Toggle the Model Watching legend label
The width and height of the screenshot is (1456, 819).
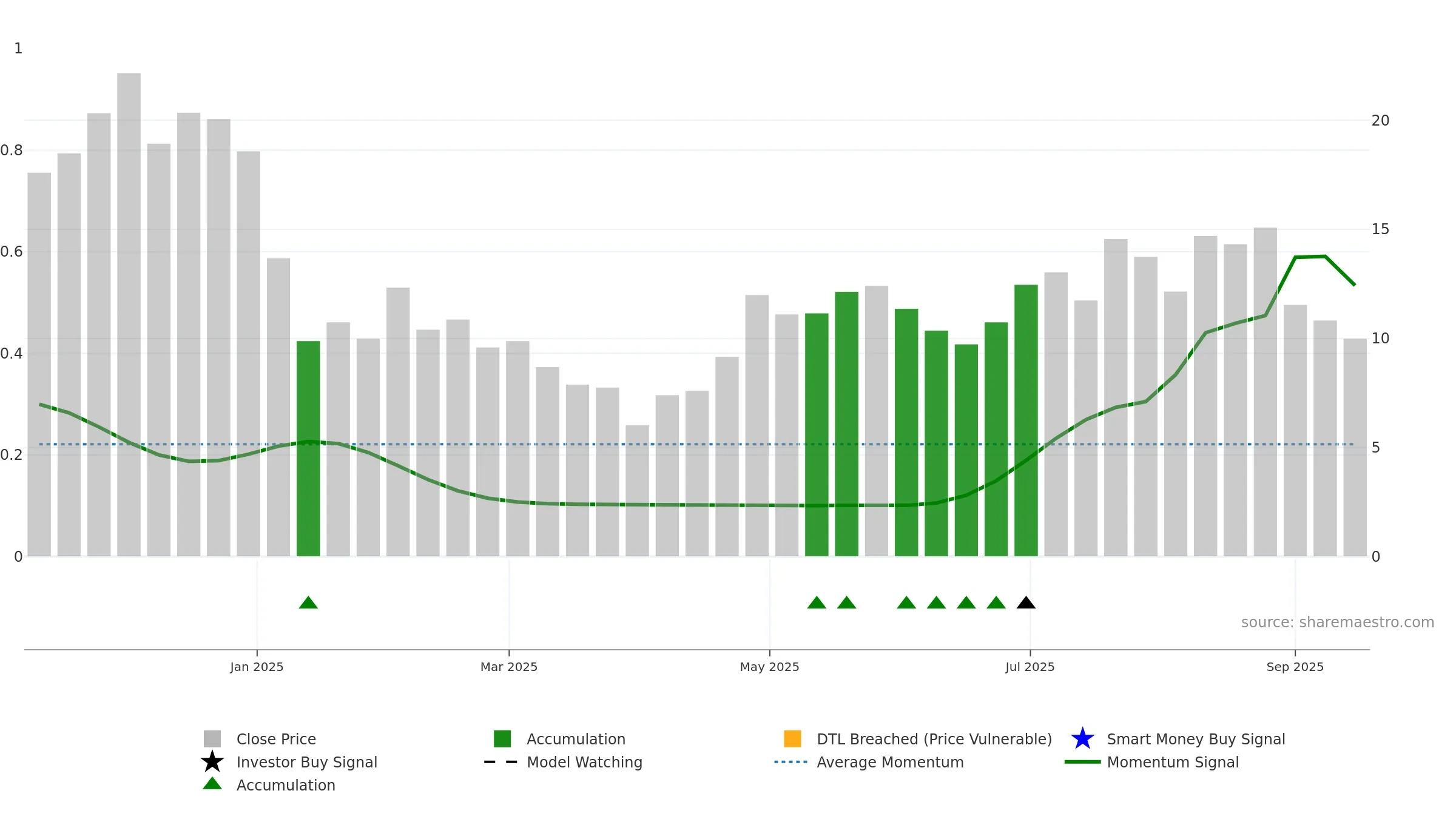point(584,762)
